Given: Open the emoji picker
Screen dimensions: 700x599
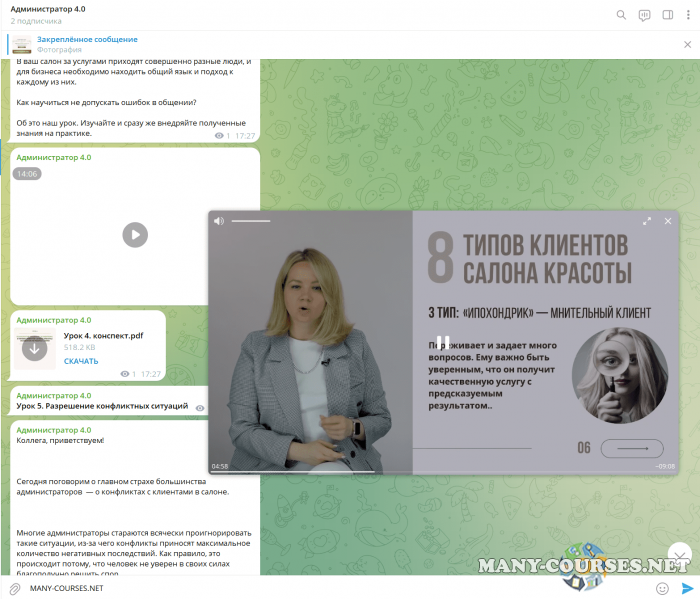Looking at the screenshot, I should (662, 588).
